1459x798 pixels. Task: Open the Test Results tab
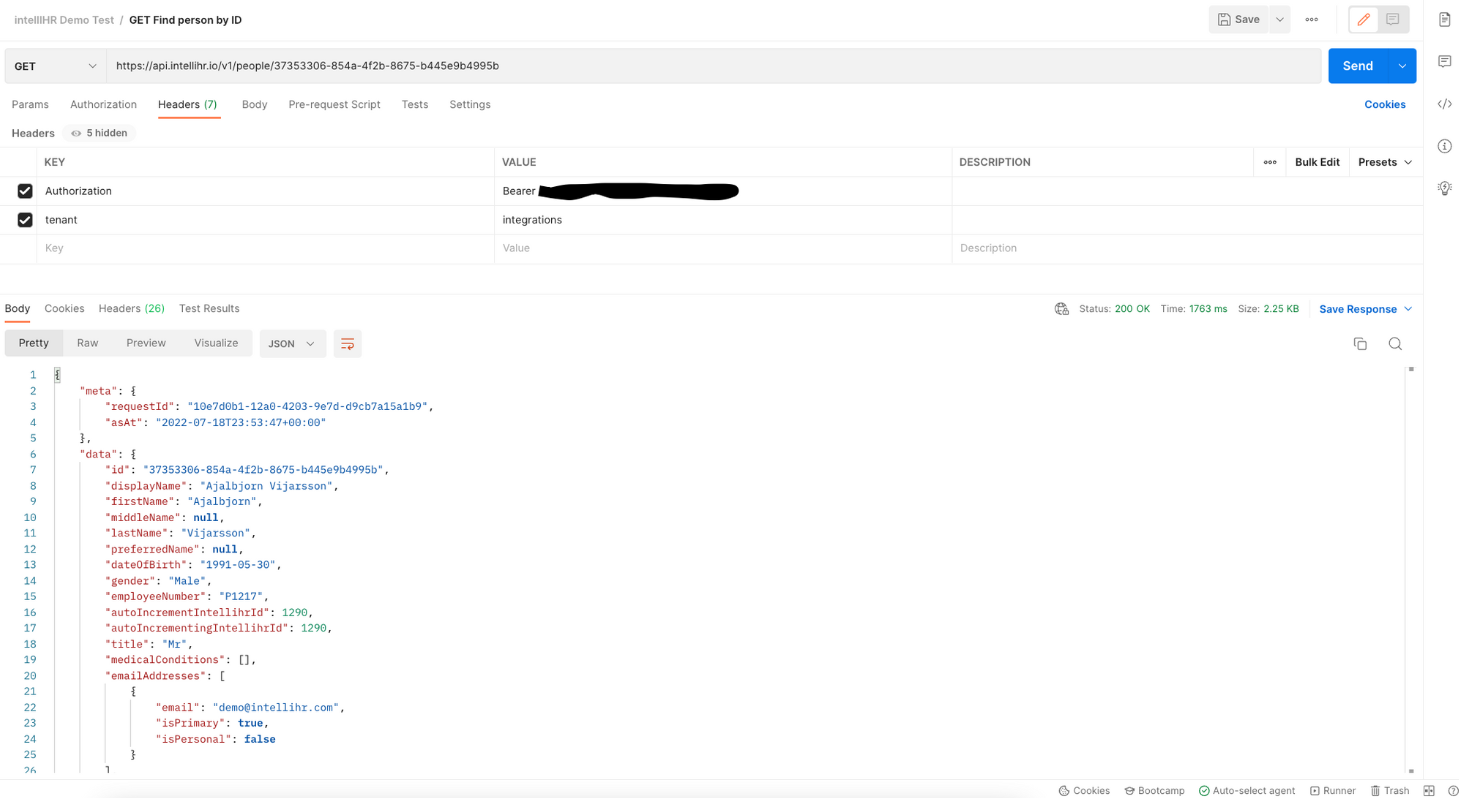click(209, 308)
